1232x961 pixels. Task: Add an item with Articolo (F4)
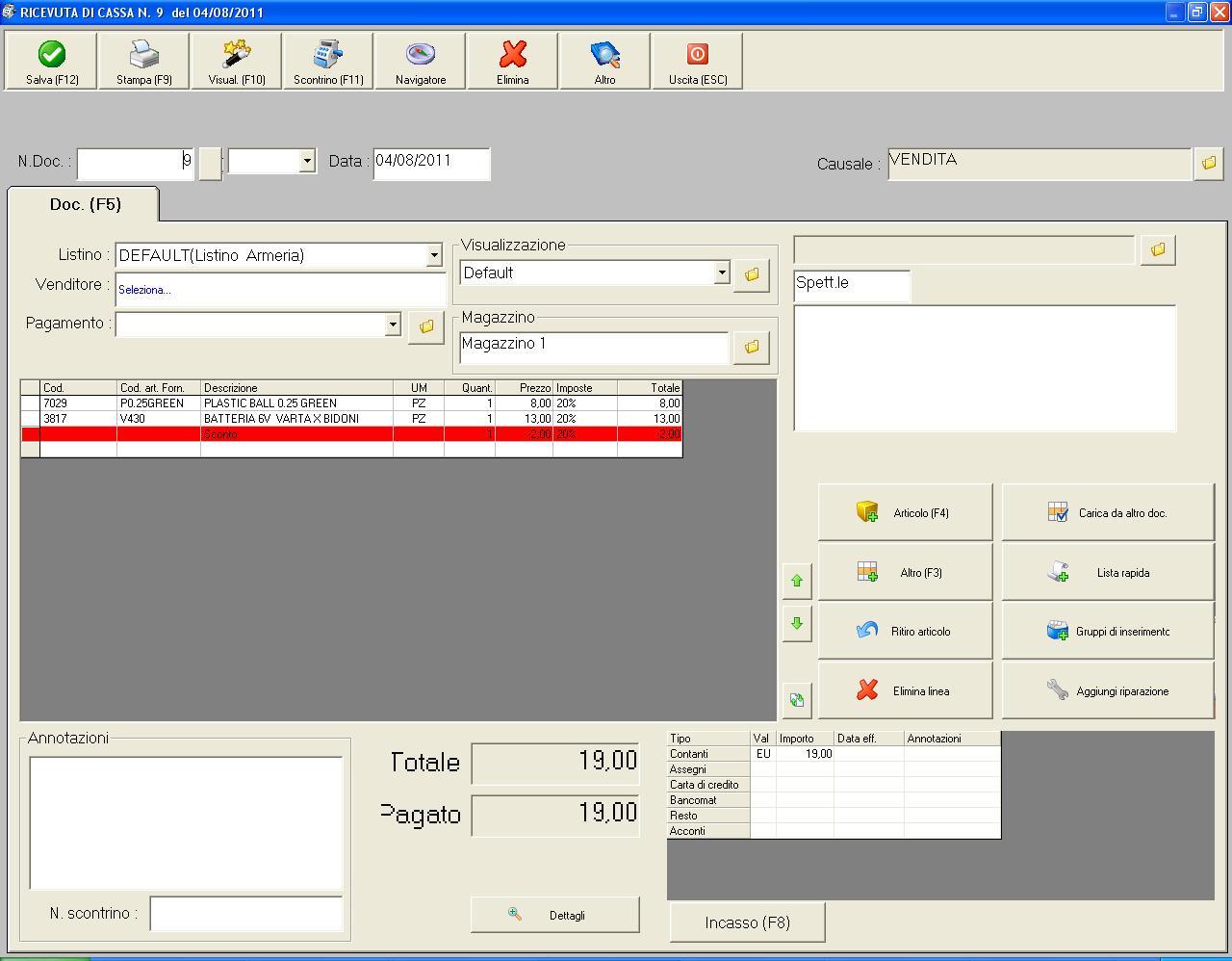[906, 512]
